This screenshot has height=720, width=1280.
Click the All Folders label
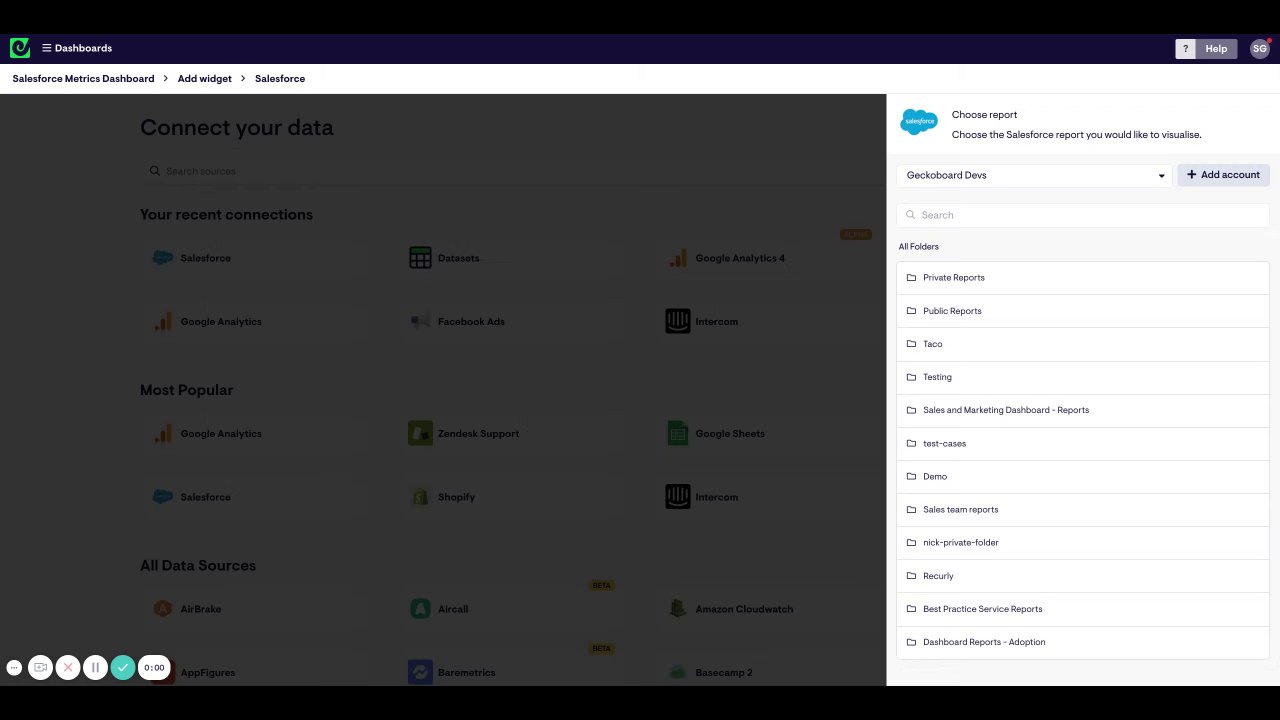click(x=918, y=246)
